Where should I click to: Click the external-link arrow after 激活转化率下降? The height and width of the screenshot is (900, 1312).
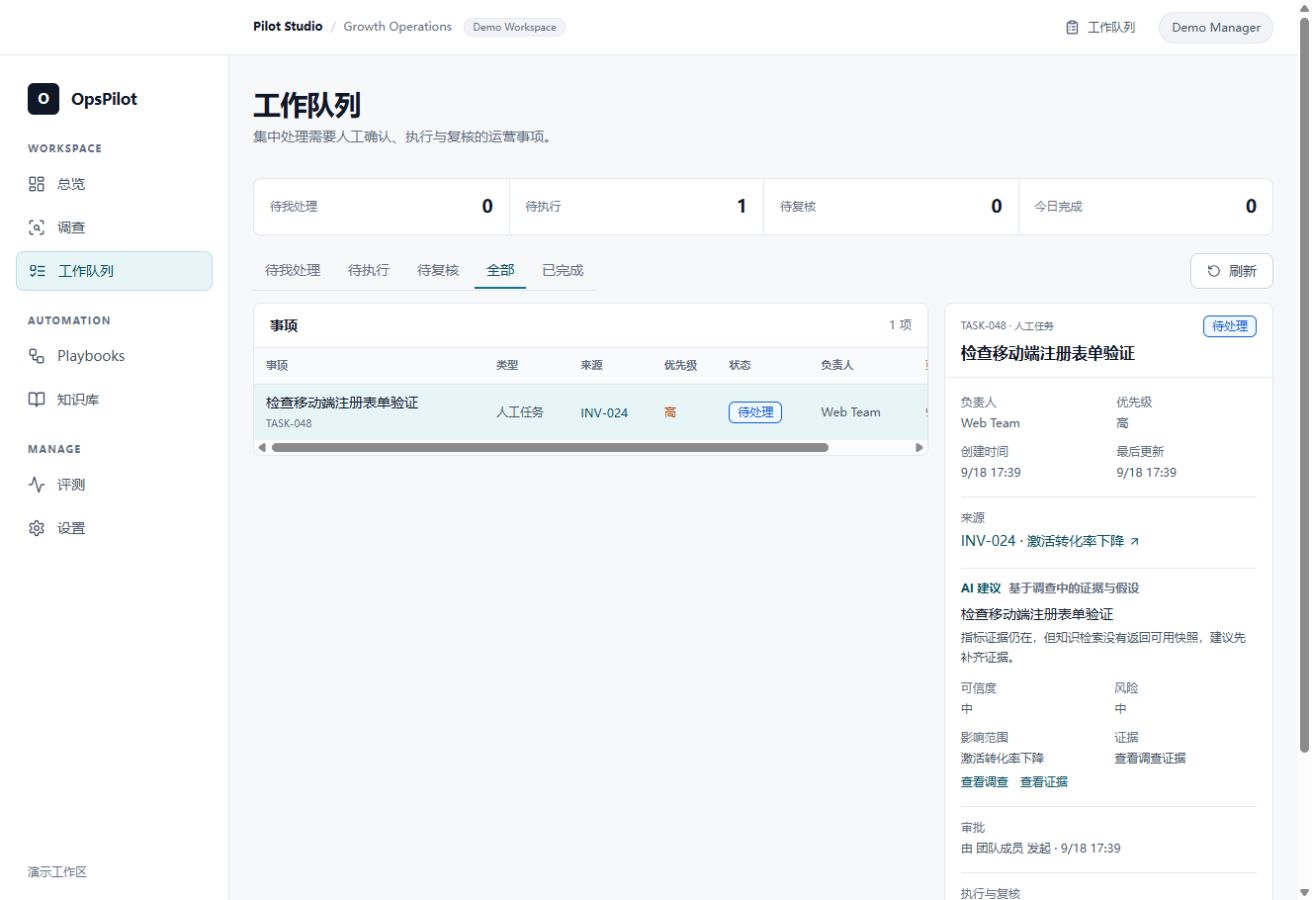tap(1135, 542)
